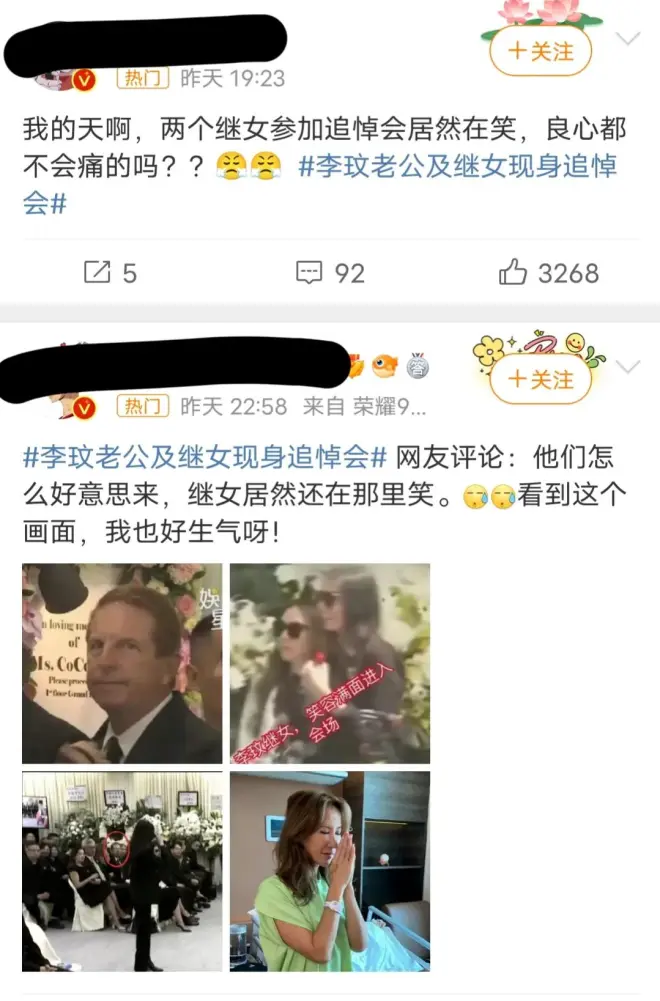The image size is (660, 1001).
Task: Tap the fish badge icon beside username
Action: [x=385, y=366]
